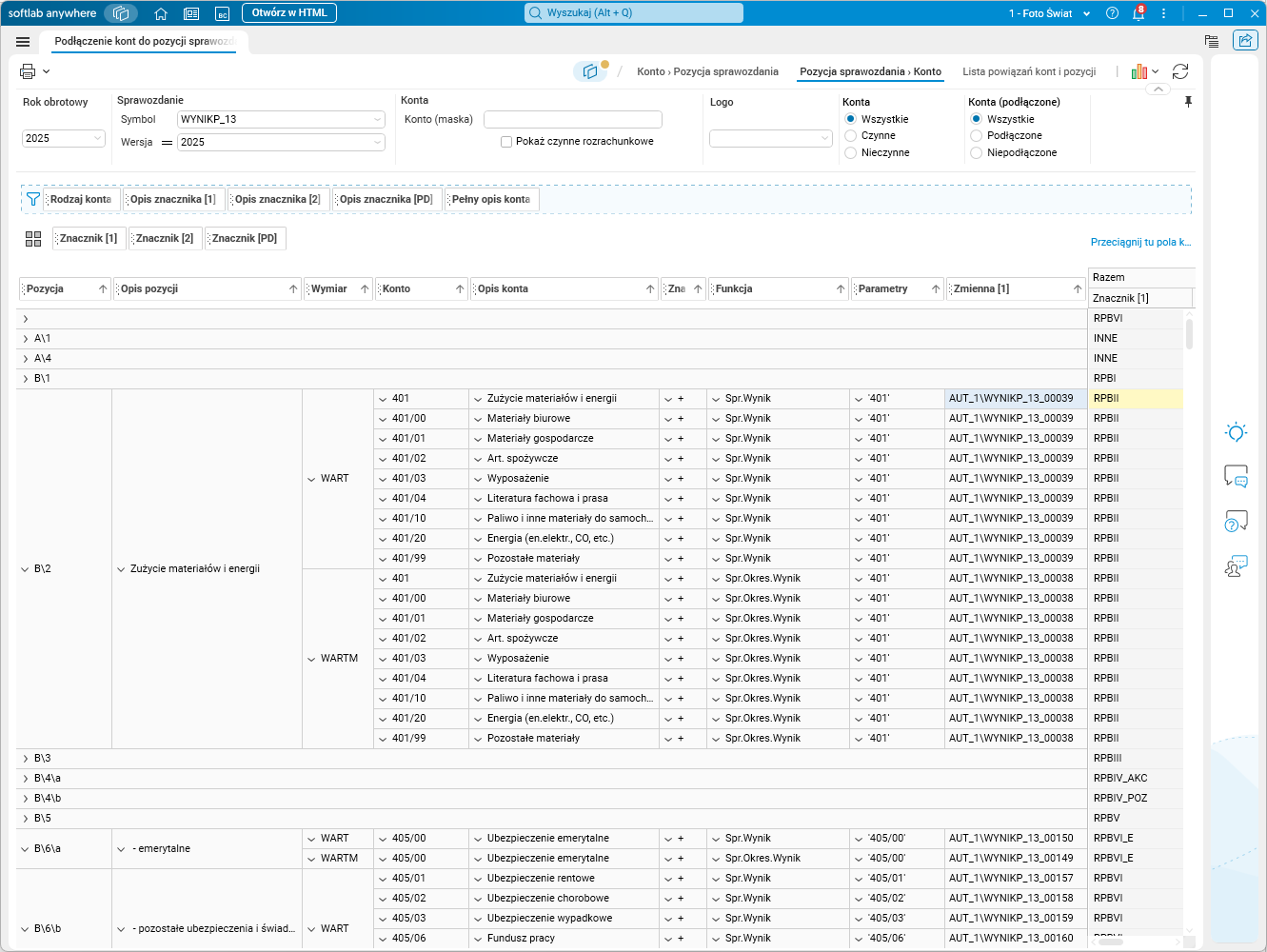The width and height of the screenshot is (1267, 952).
Task: Select the Niepodłączone radio option
Action: click(x=976, y=152)
